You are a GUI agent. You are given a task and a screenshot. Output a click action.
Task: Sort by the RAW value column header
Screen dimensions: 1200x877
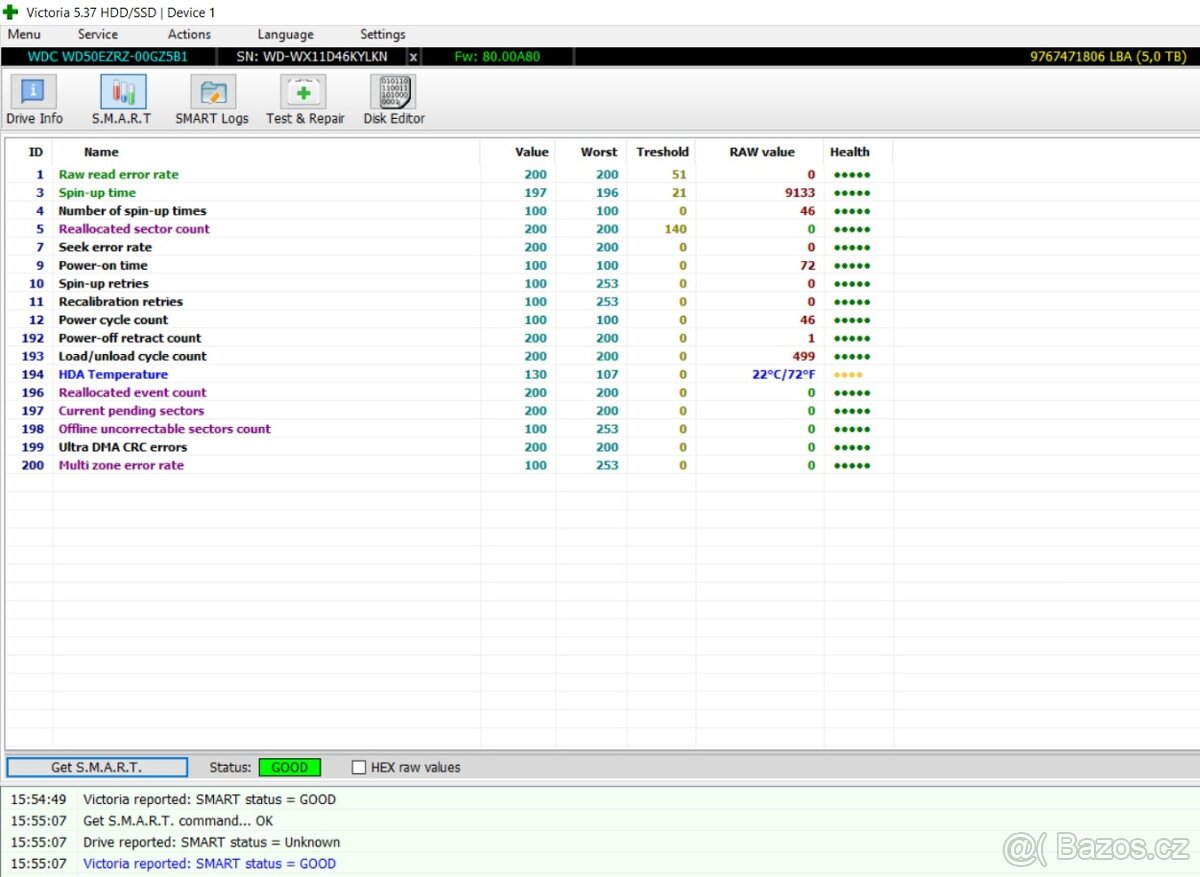[x=762, y=152]
